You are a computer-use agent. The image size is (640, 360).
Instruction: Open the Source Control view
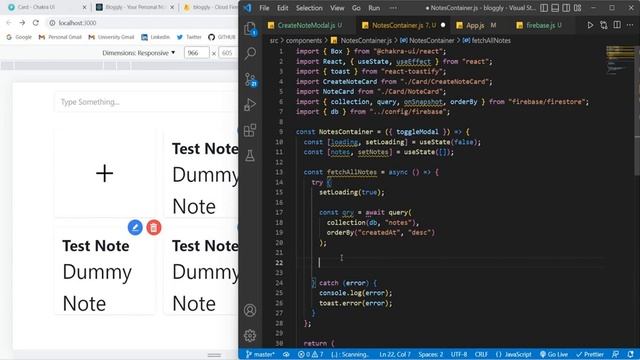point(250,79)
